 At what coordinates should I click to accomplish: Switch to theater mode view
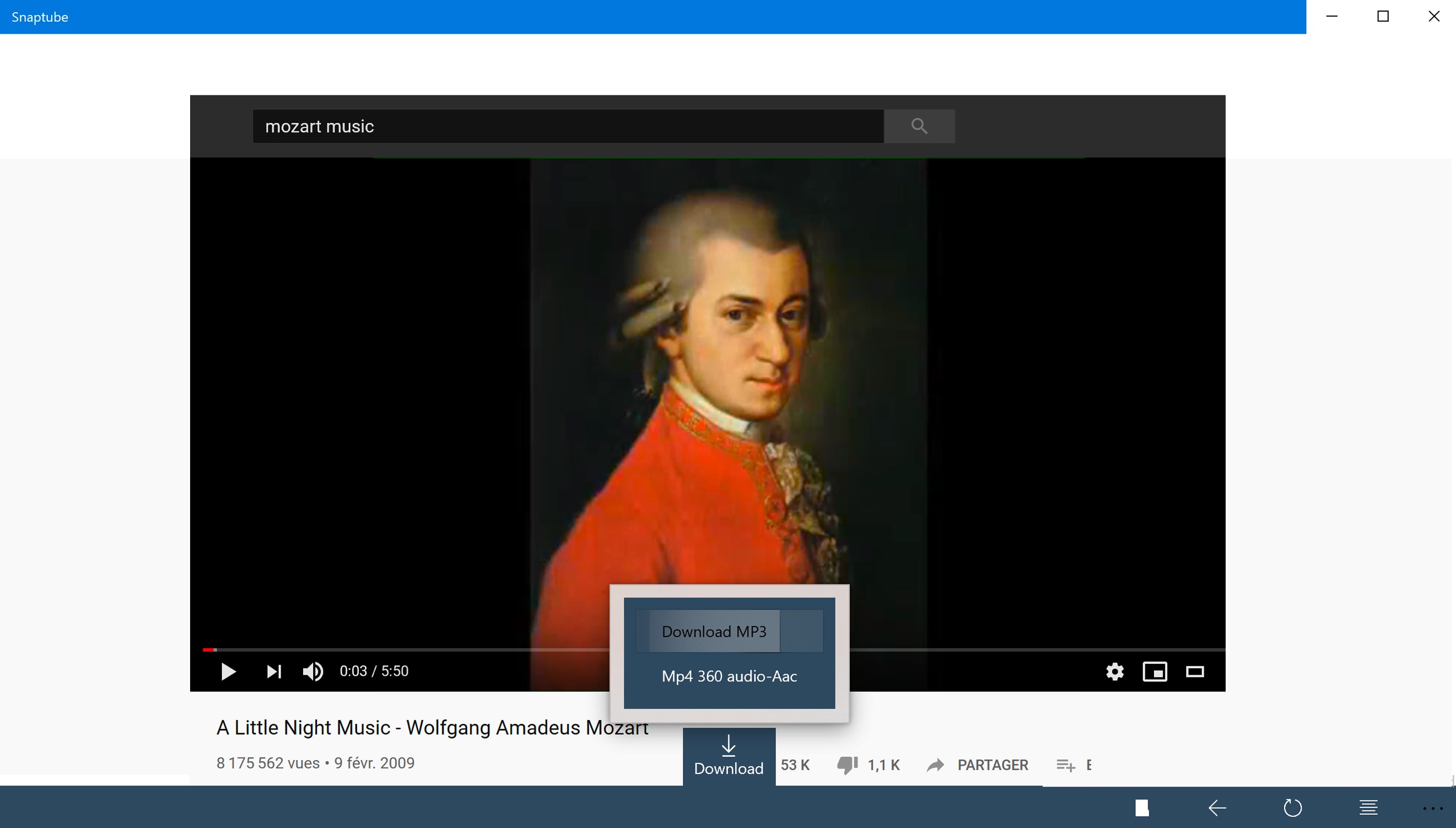[1194, 671]
